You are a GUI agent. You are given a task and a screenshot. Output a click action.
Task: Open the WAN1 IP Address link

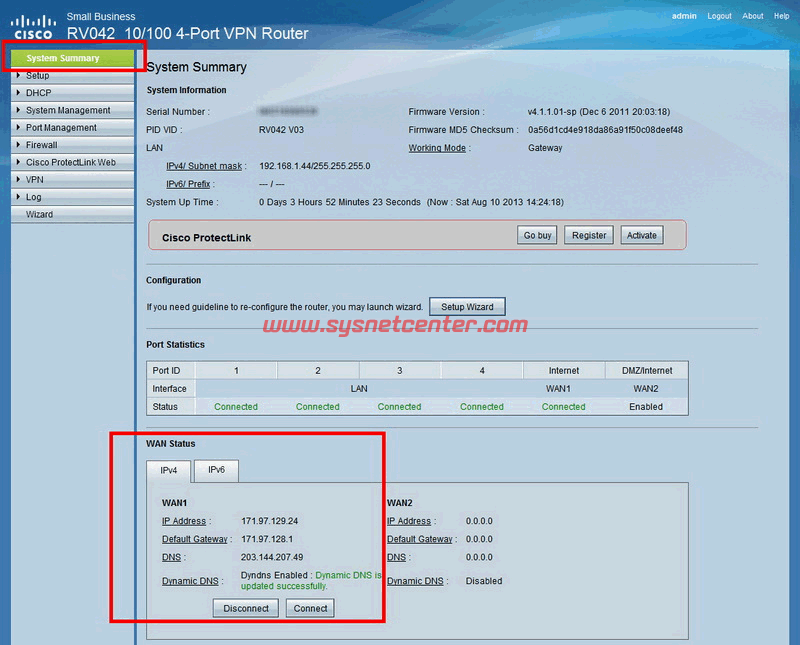(184, 521)
